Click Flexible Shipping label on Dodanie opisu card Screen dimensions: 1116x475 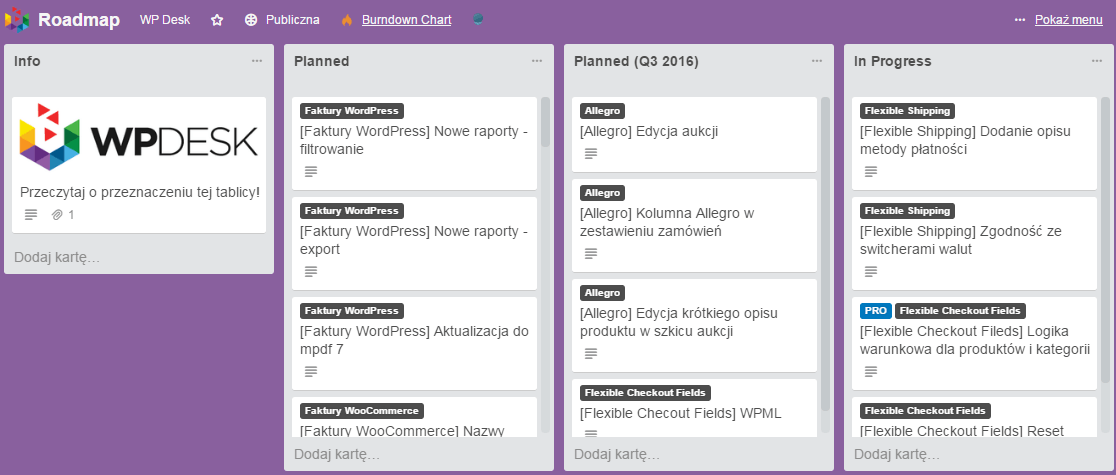pyautogui.click(x=907, y=110)
